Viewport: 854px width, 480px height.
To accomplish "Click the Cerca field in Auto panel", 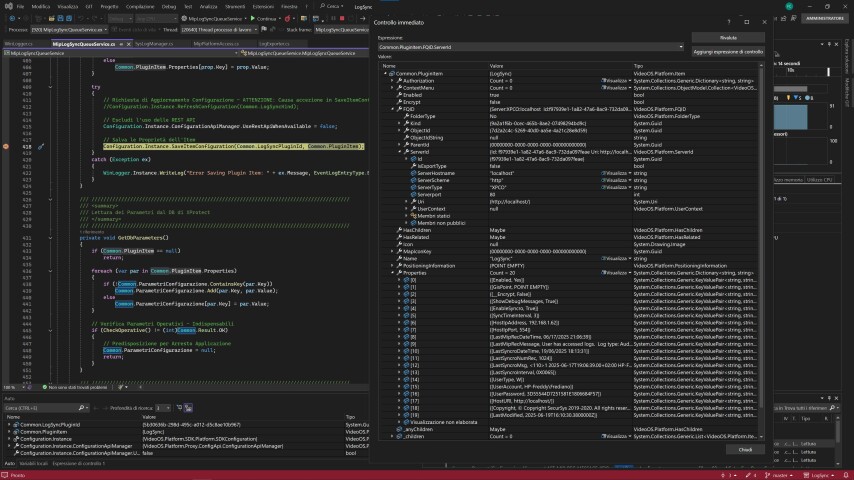I will [40, 408].
